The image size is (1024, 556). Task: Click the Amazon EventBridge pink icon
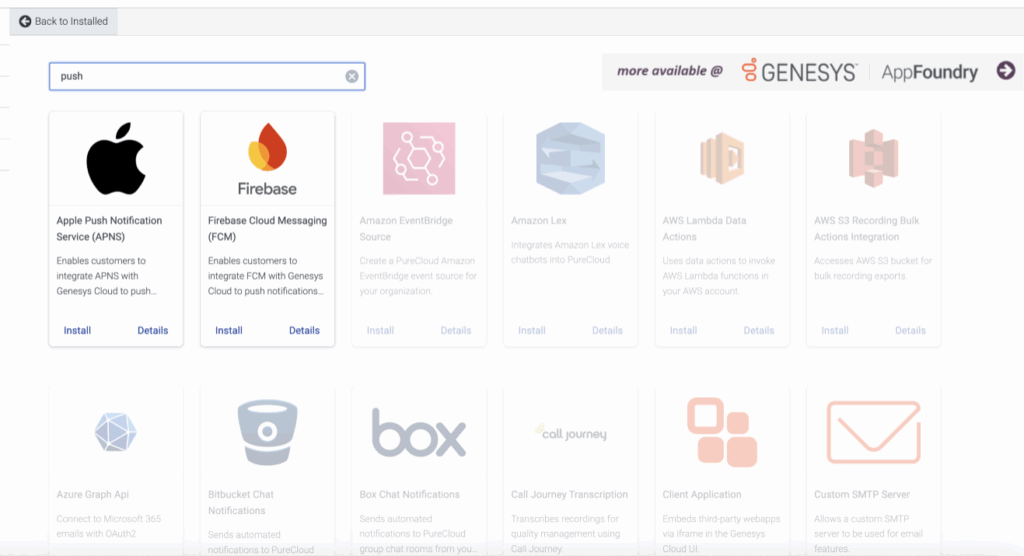pos(419,158)
